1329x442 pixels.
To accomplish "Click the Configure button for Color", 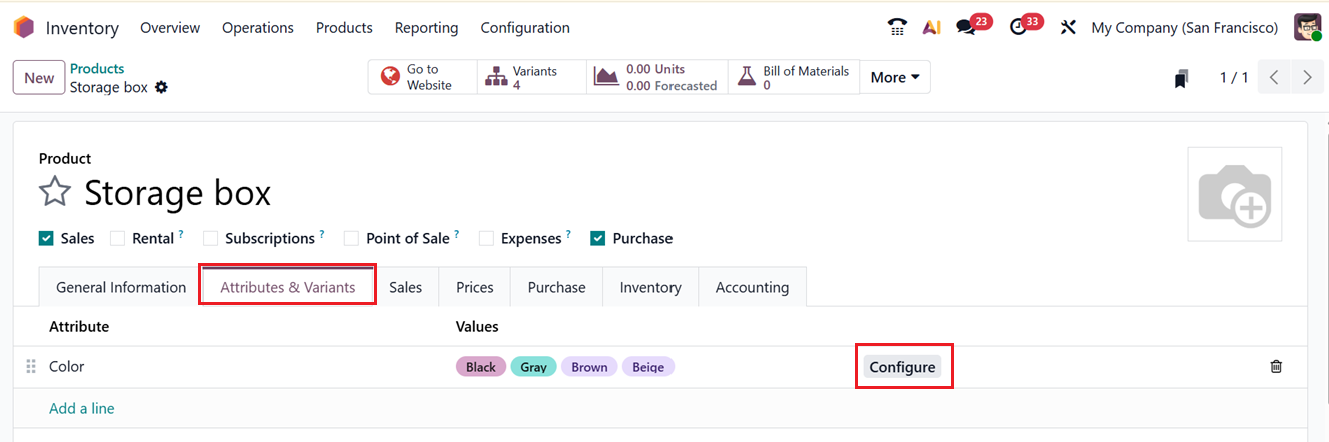I will 902,367.
